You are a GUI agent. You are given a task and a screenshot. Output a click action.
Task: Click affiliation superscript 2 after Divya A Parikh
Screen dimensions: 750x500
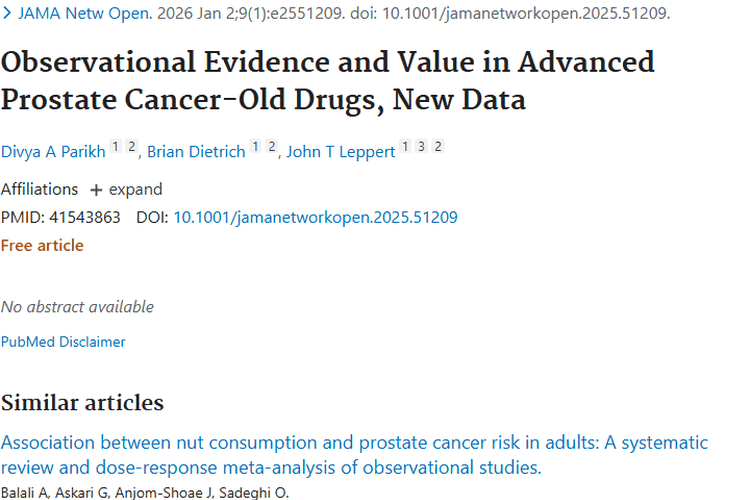[x=132, y=148]
